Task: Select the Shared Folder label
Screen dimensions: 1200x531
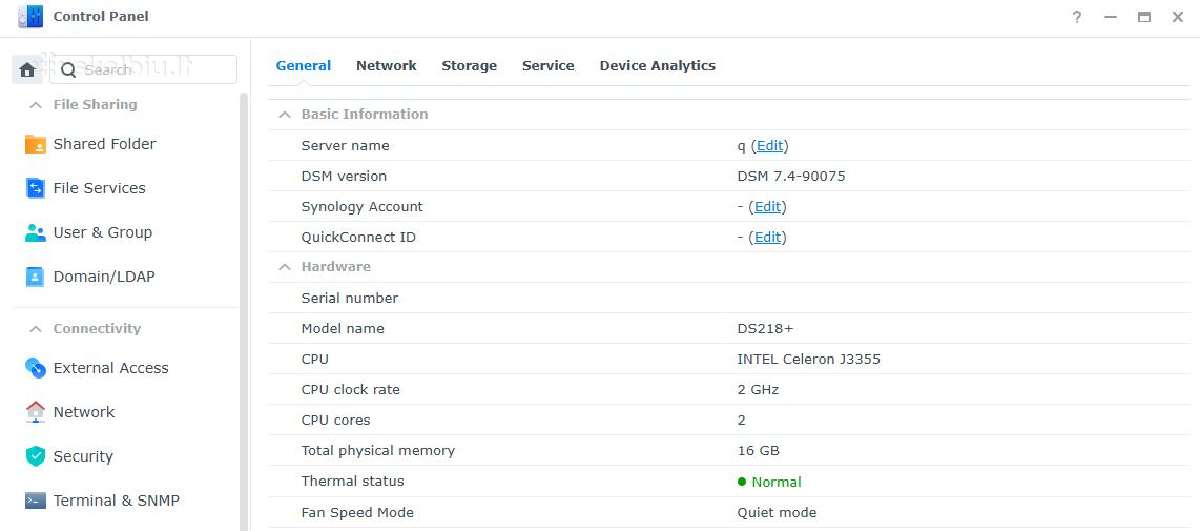Action: coord(105,144)
